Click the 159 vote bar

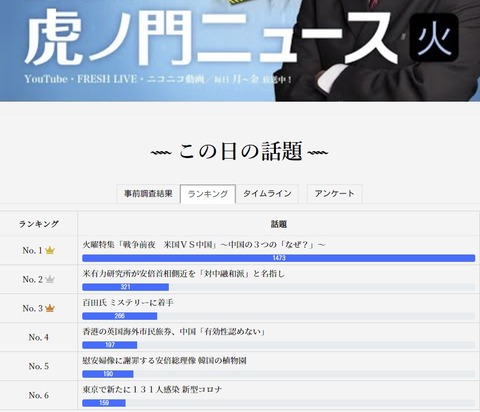tap(104, 403)
